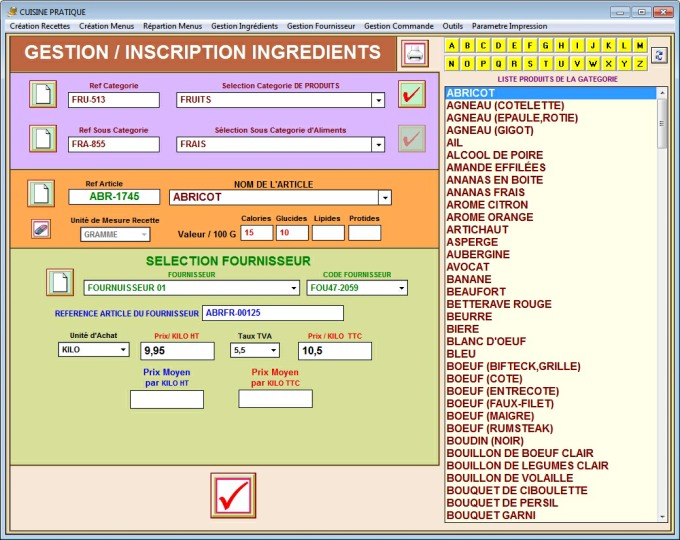680x540 pixels.
Task: Expand the FRUITS category dropdown
Action: click(378, 100)
